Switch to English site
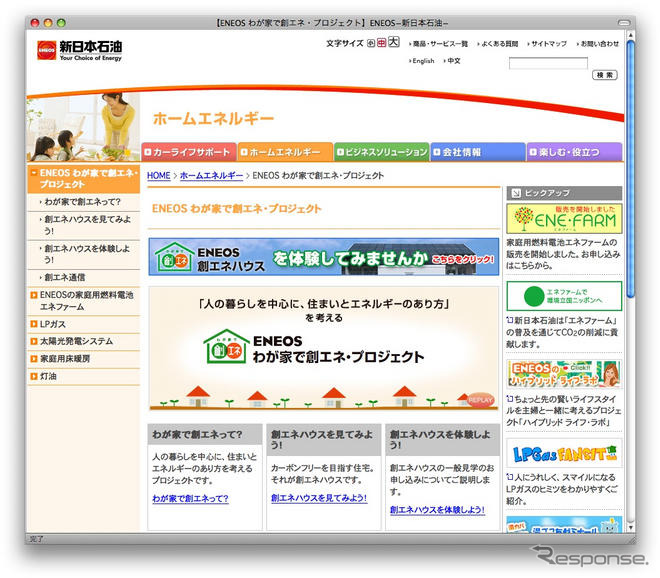This screenshot has width=660, height=578. (x=421, y=61)
